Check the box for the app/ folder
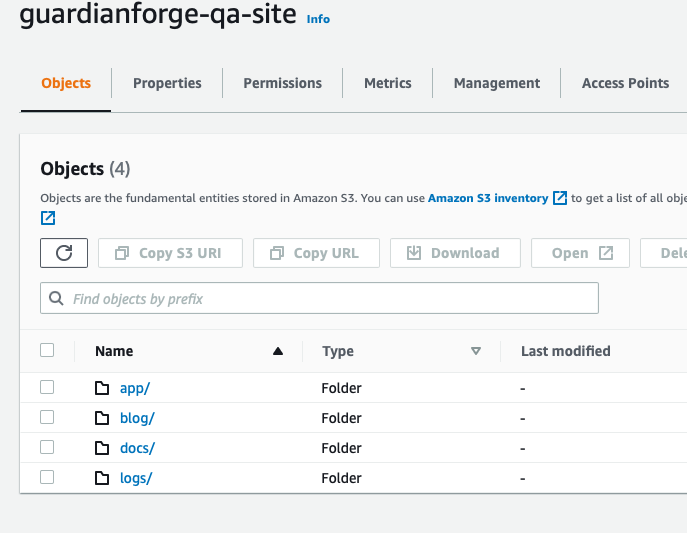This screenshot has height=533, width=687. [x=47, y=387]
